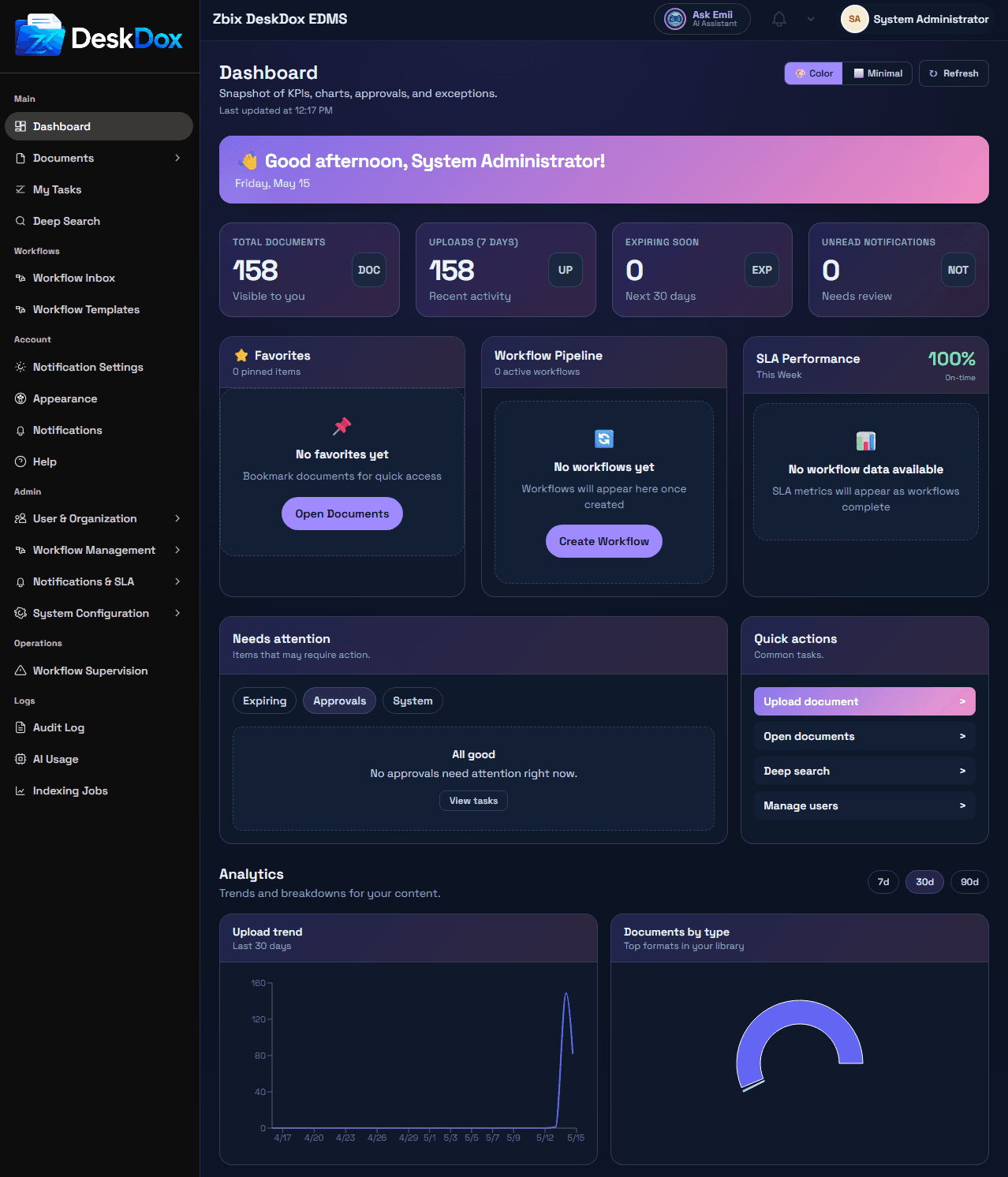Click the Favorites star icon
Image resolution: width=1008 pixels, height=1177 pixels.
241,356
